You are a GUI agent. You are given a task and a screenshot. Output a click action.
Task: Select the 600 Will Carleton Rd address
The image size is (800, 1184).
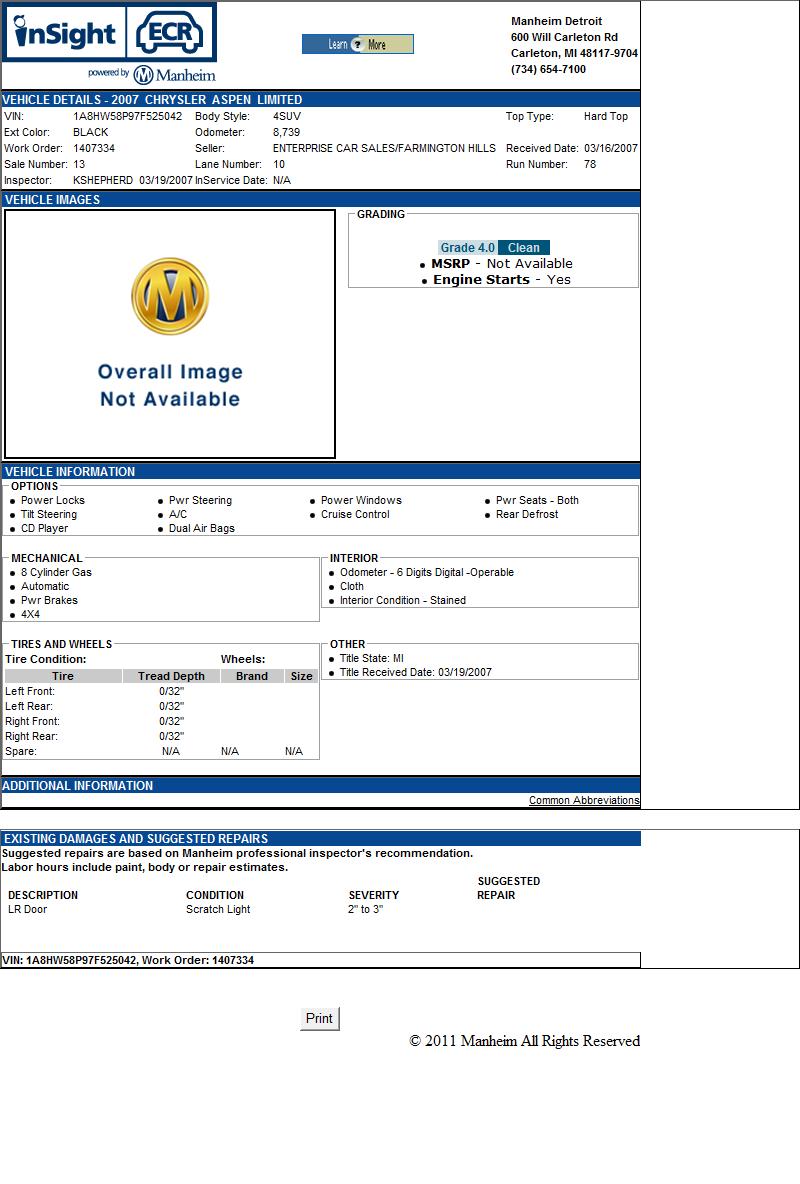pyautogui.click(x=564, y=37)
